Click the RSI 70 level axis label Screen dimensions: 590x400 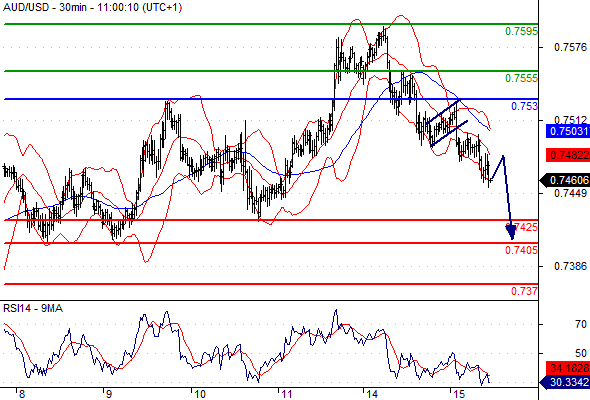(581, 324)
